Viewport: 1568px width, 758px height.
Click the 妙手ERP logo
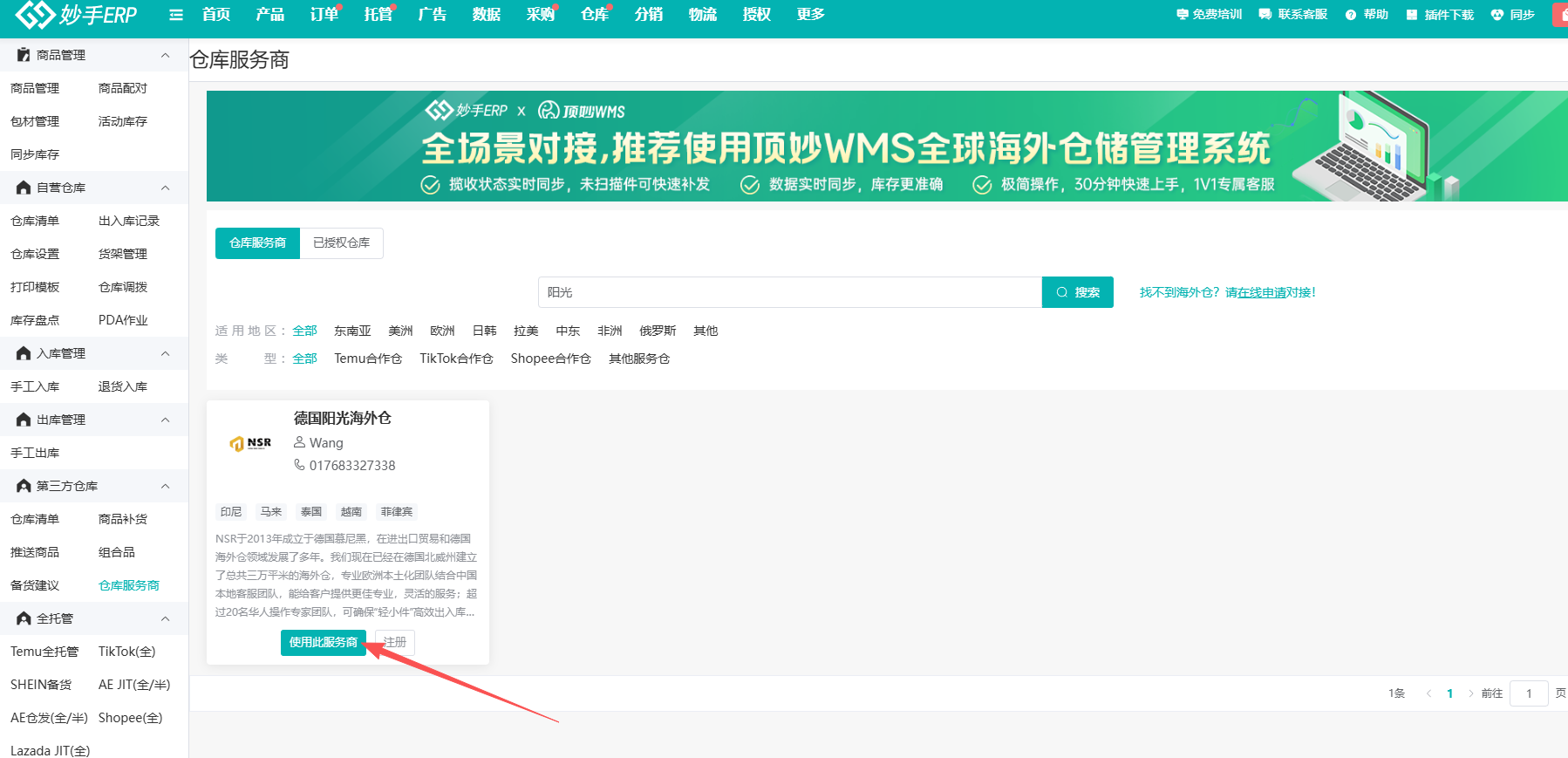pos(77,15)
